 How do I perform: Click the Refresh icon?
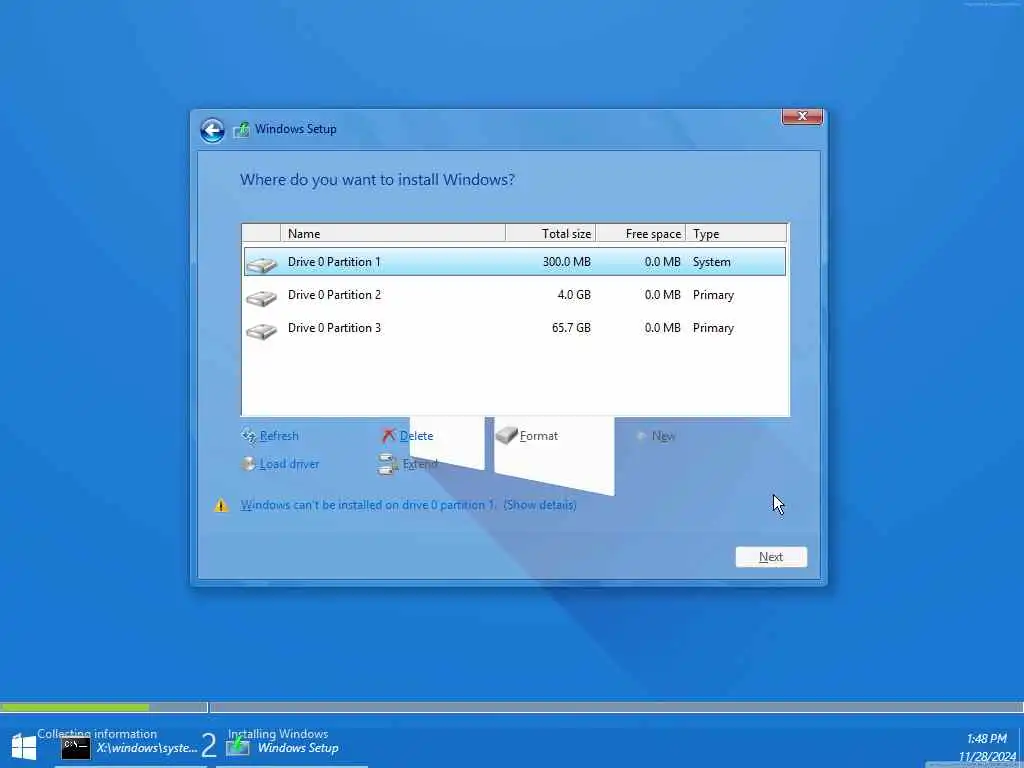point(249,436)
